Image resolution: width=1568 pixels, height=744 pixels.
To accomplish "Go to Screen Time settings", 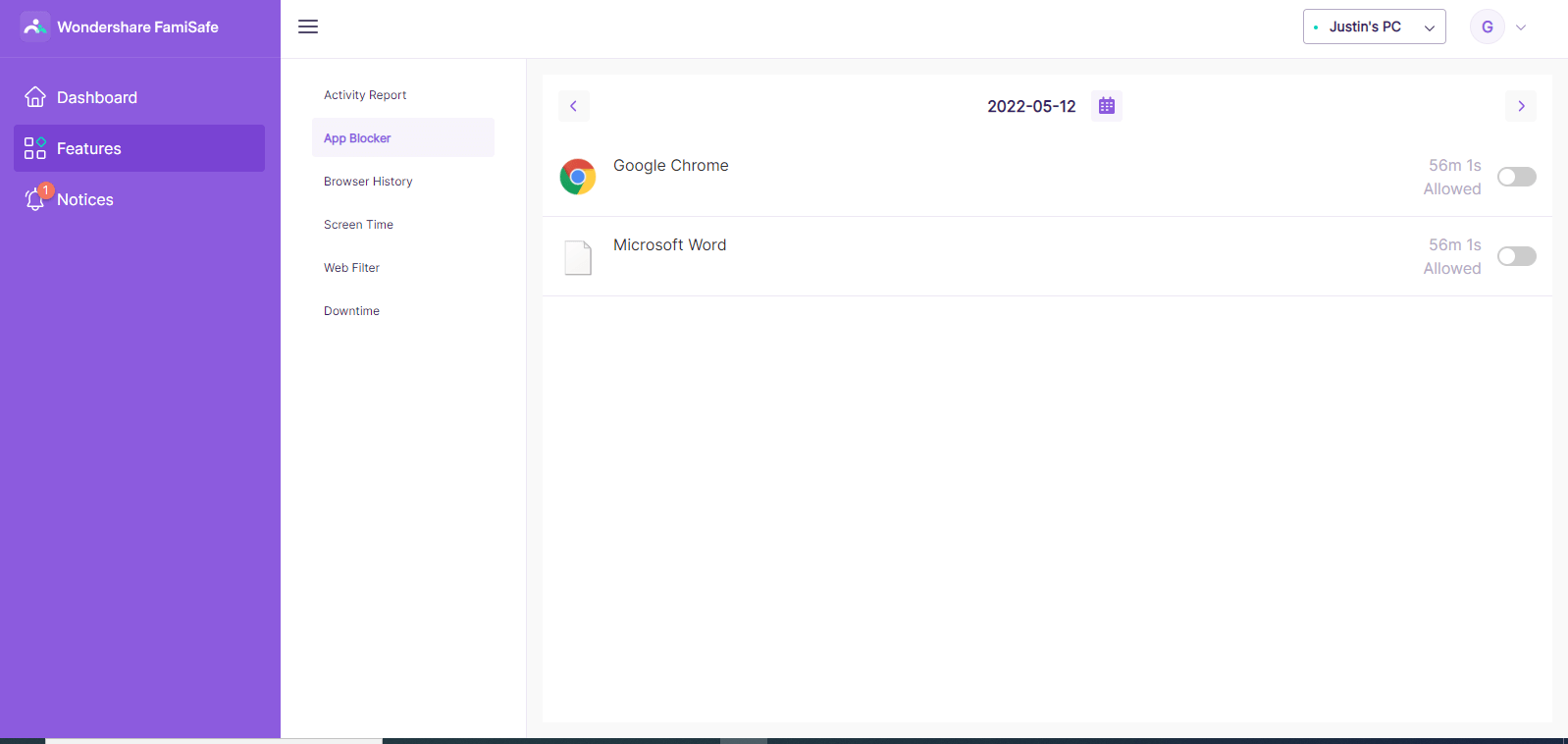I will pyautogui.click(x=358, y=225).
